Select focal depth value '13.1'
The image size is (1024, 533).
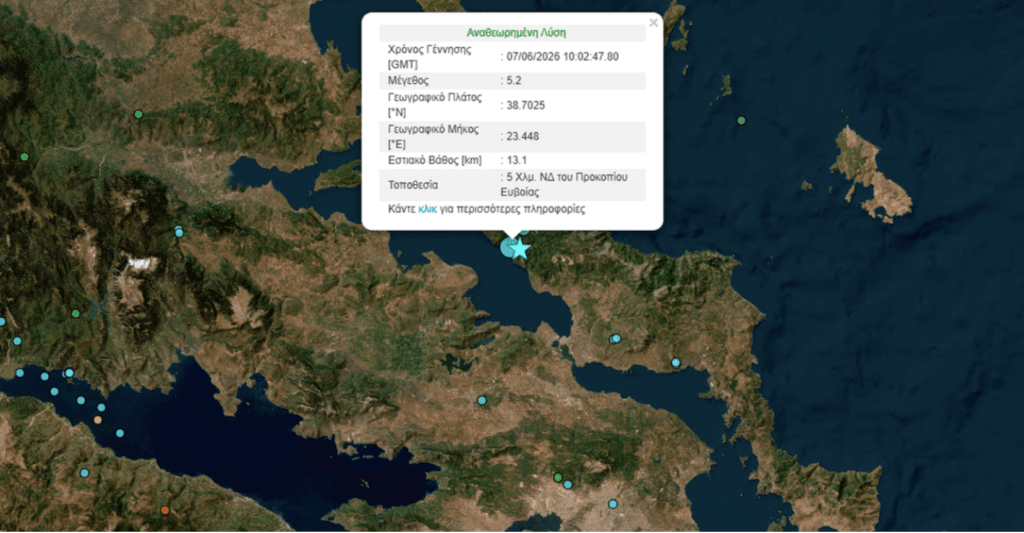pyautogui.click(x=517, y=160)
